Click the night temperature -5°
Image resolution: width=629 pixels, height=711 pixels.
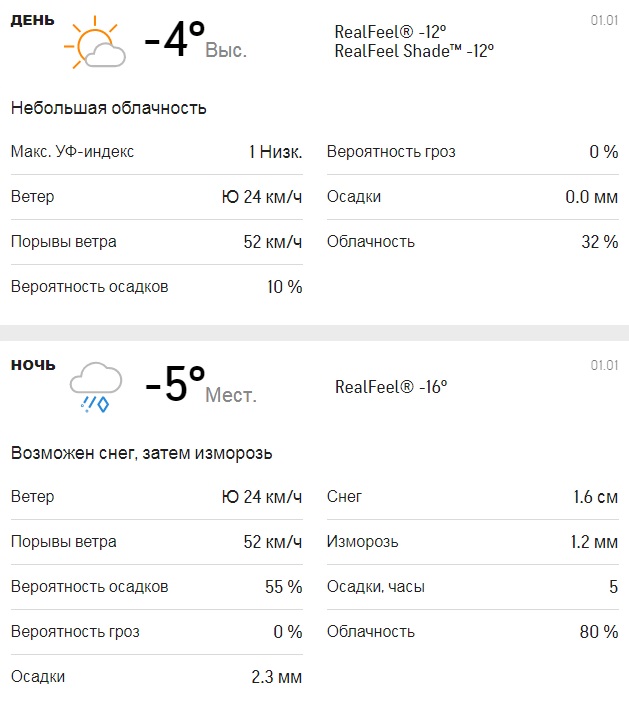point(175,386)
